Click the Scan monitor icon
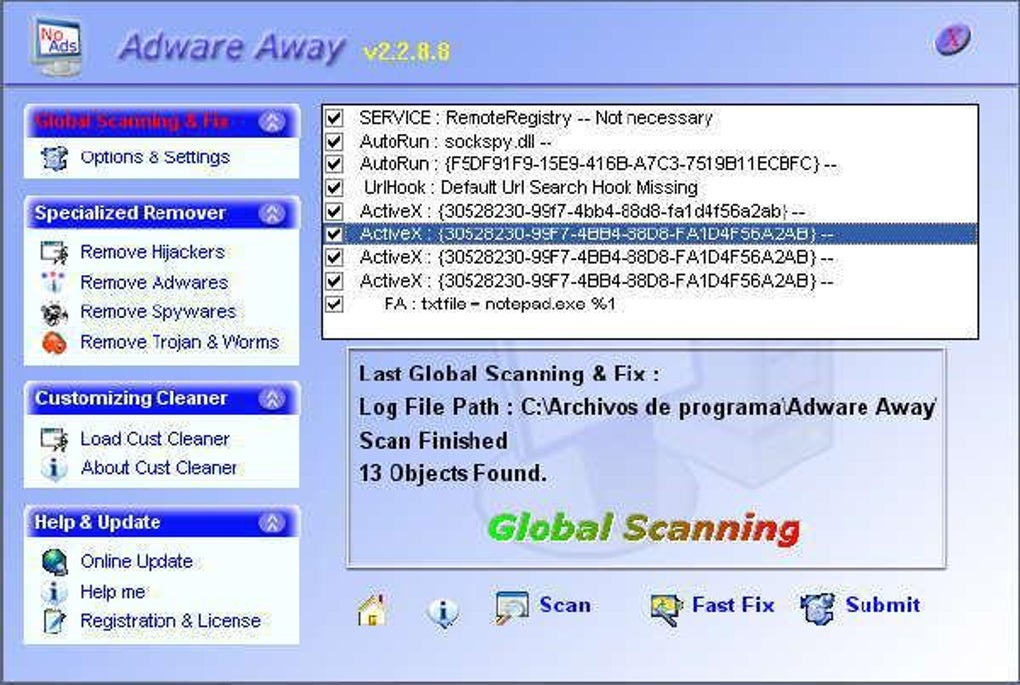This screenshot has width=1020, height=685. click(x=512, y=608)
